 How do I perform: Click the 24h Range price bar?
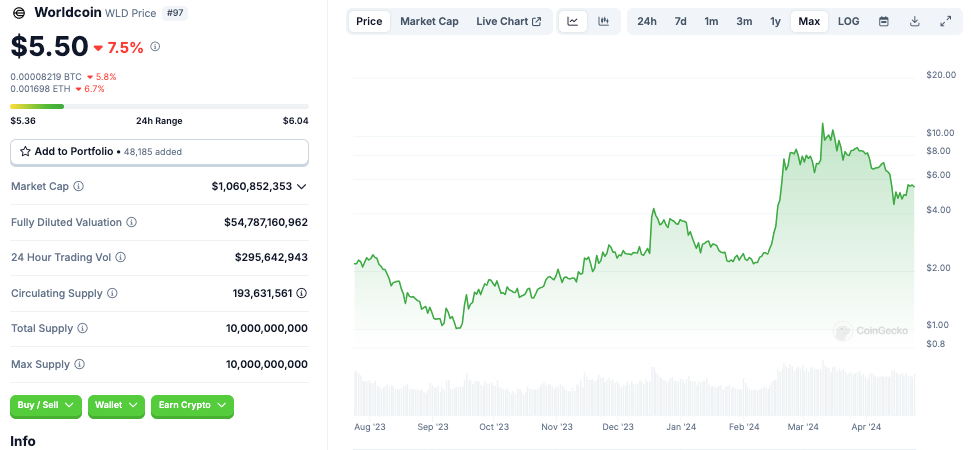159,106
